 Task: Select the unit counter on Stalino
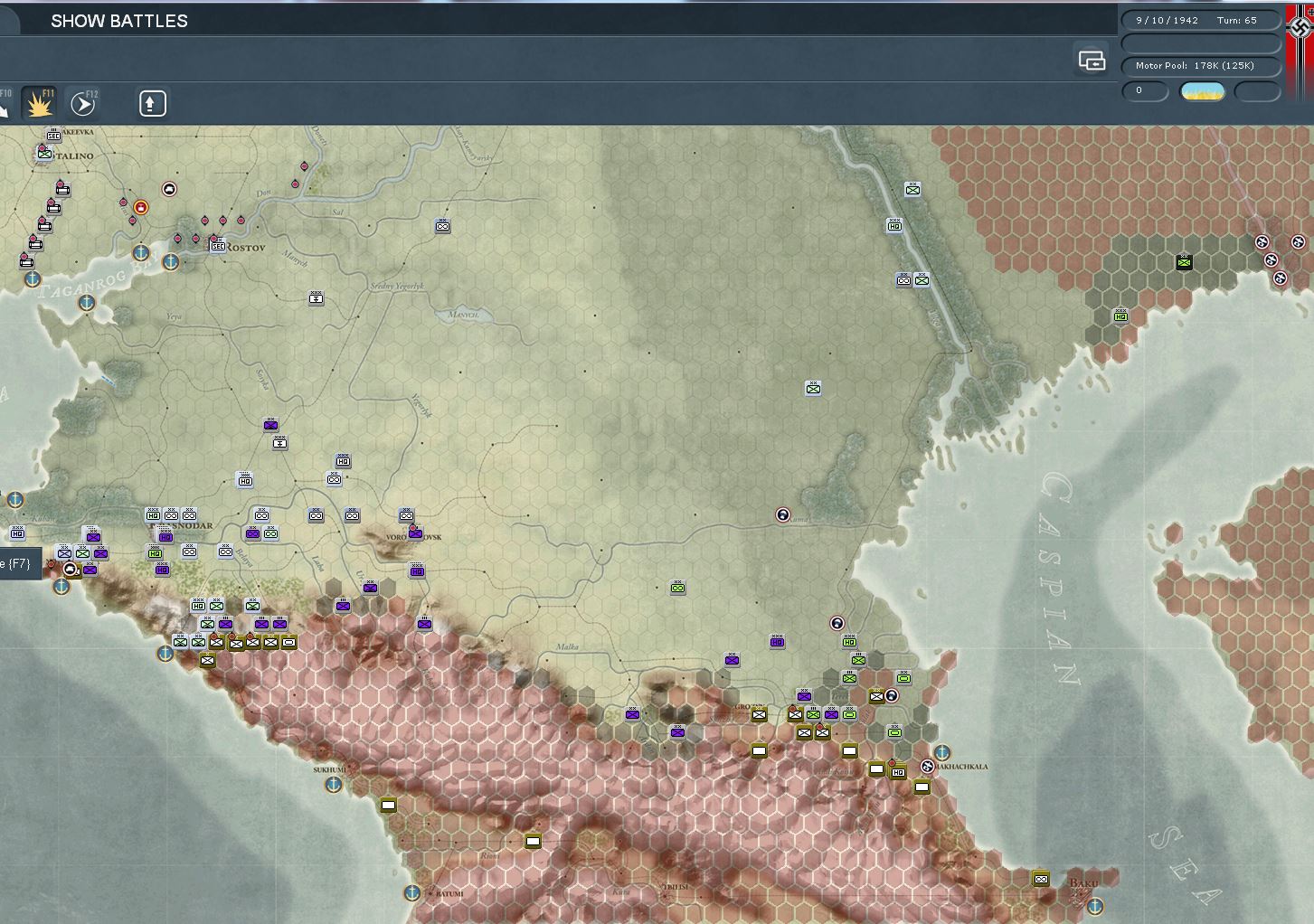click(44, 155)
